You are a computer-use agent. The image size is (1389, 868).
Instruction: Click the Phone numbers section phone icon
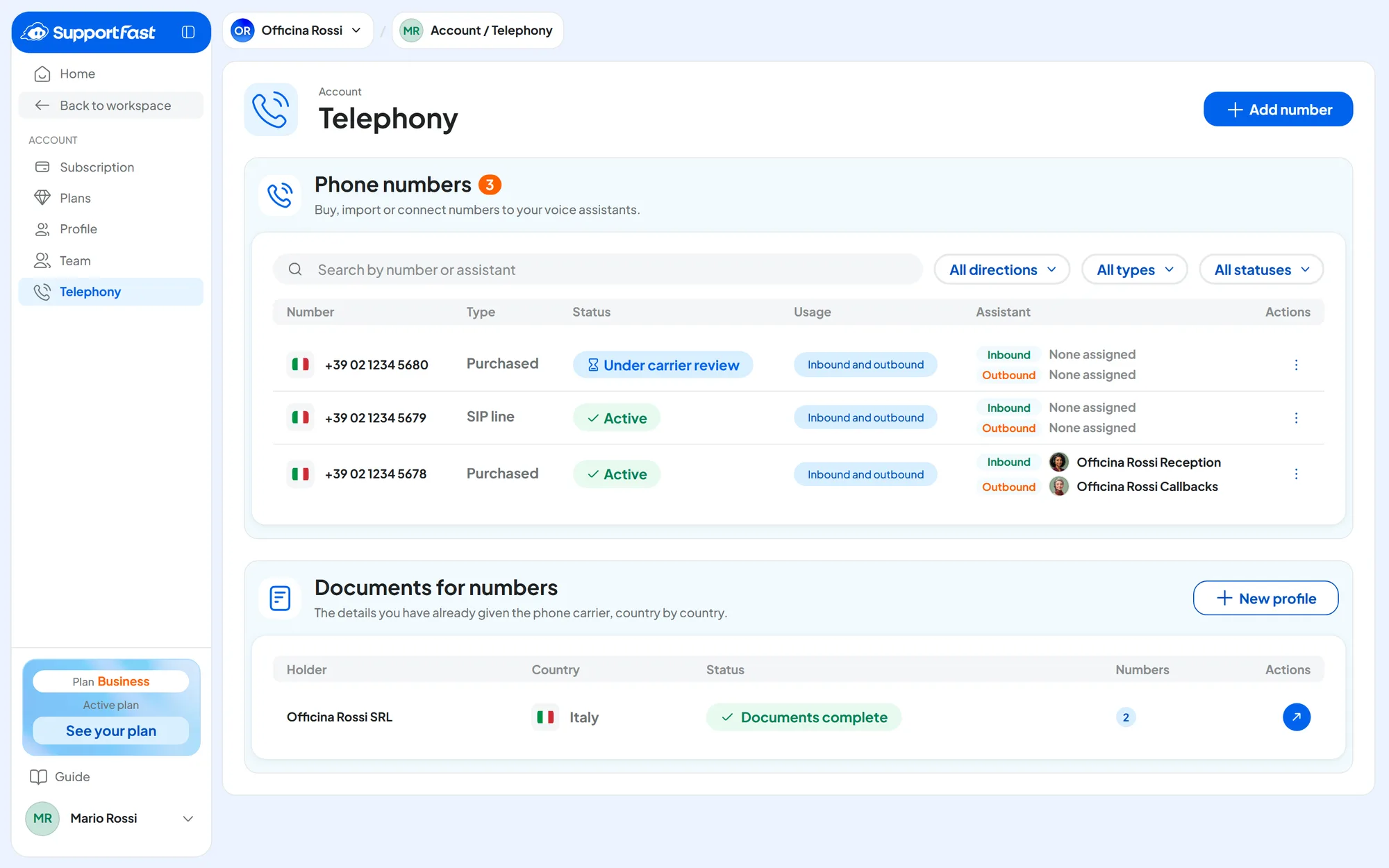point(280,195)
